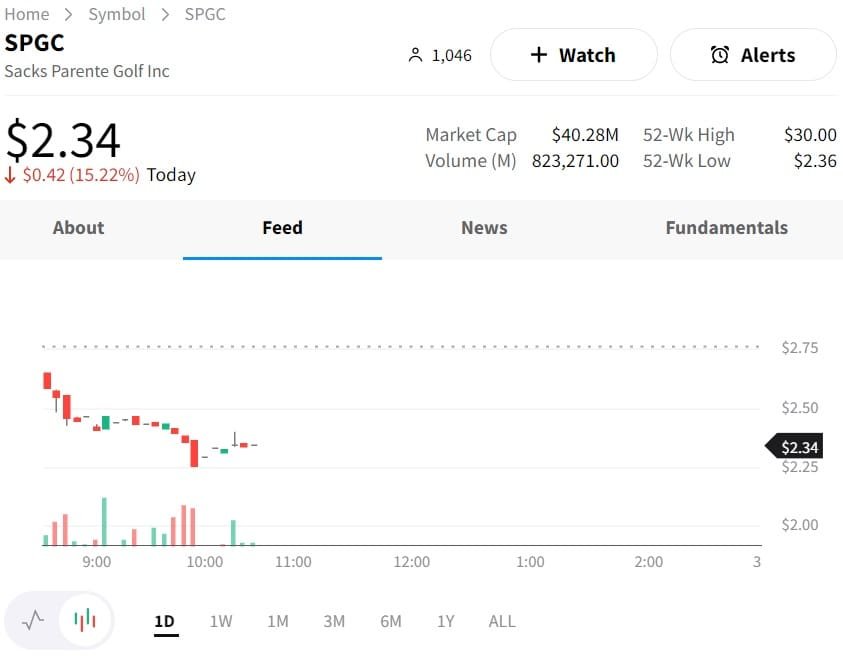
Task: Open the Feed tab
Action: [282, 228]
